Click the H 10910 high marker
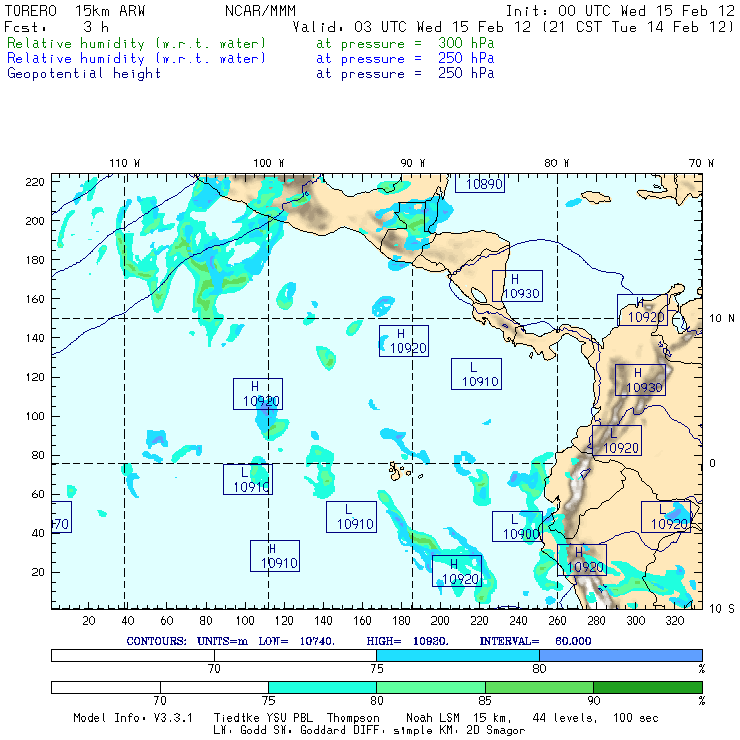Screen dimensions: 740x740 coord(275,556)
